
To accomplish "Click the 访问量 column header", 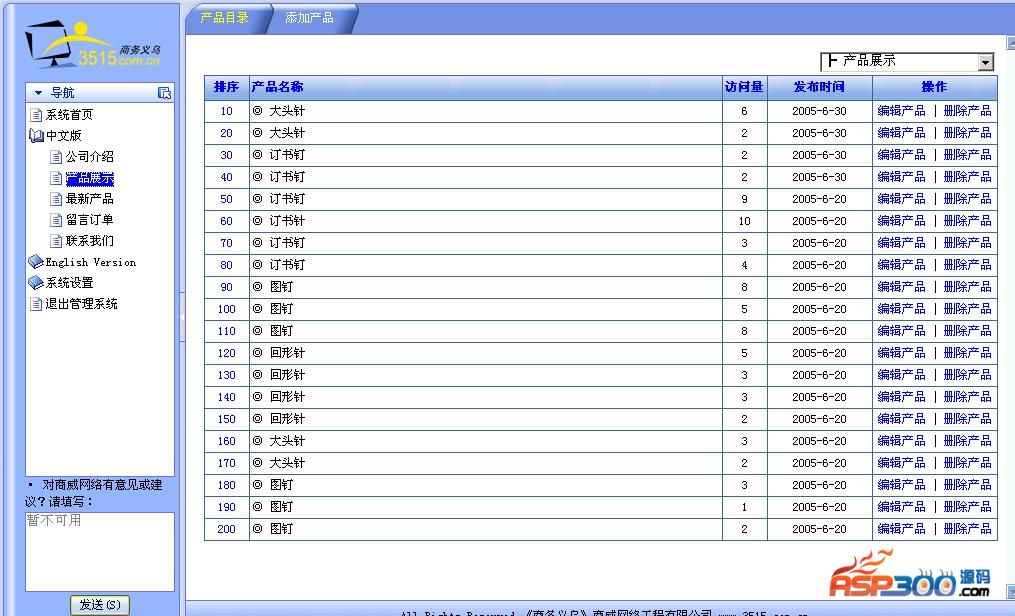I will 744,87.
